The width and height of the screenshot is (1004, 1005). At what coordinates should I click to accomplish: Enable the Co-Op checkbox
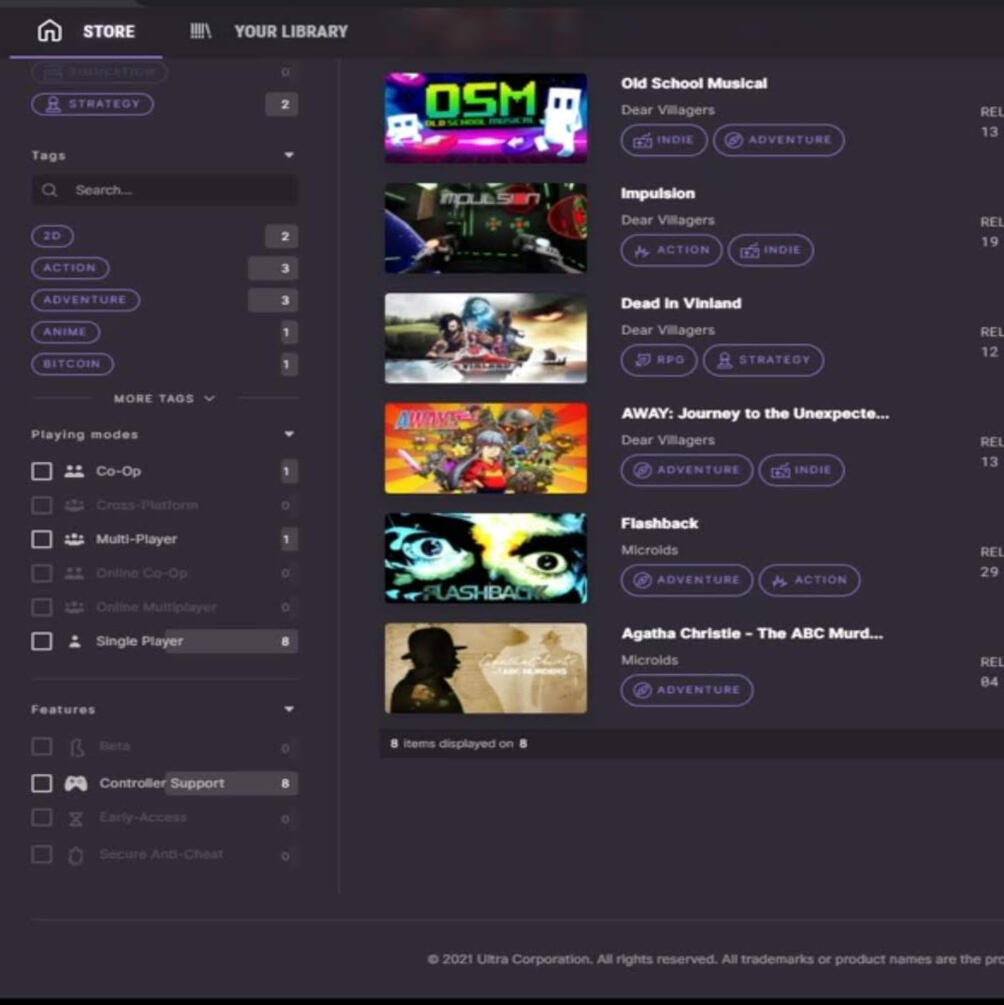click(x=42, y=471)
